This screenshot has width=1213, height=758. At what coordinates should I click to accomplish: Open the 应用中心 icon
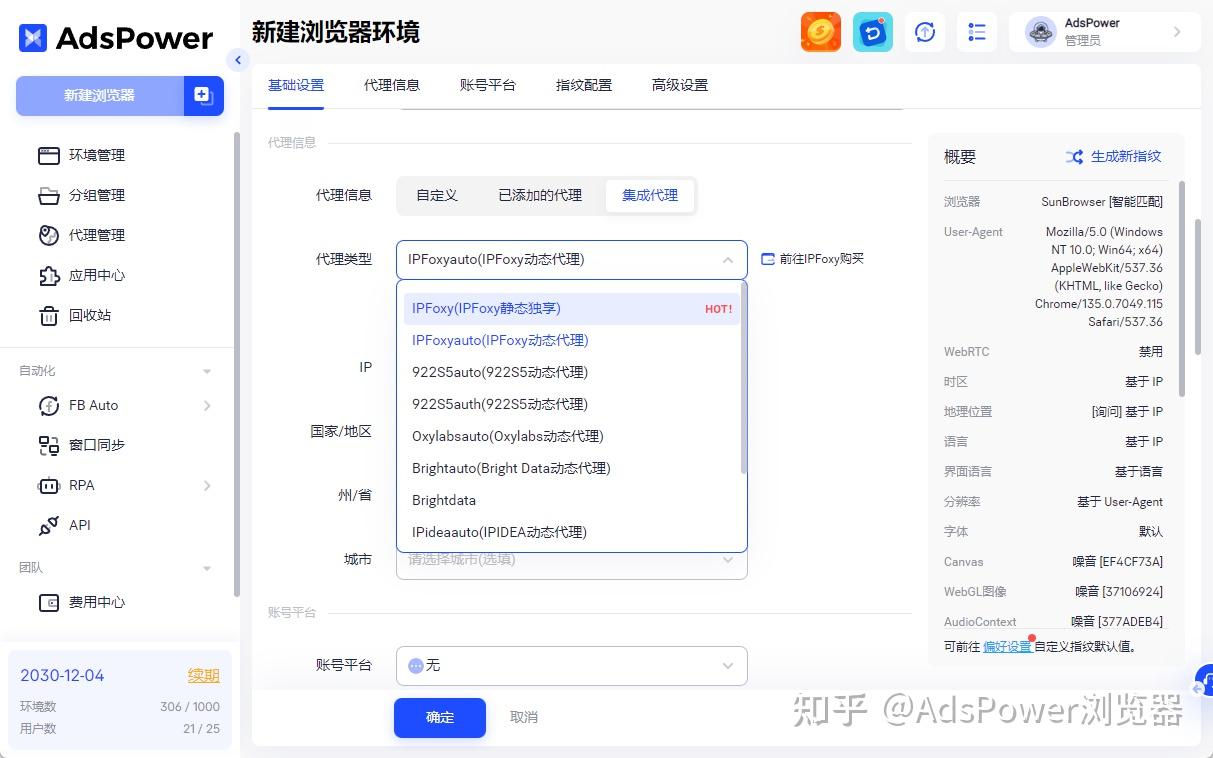click(x=49, y=275)
